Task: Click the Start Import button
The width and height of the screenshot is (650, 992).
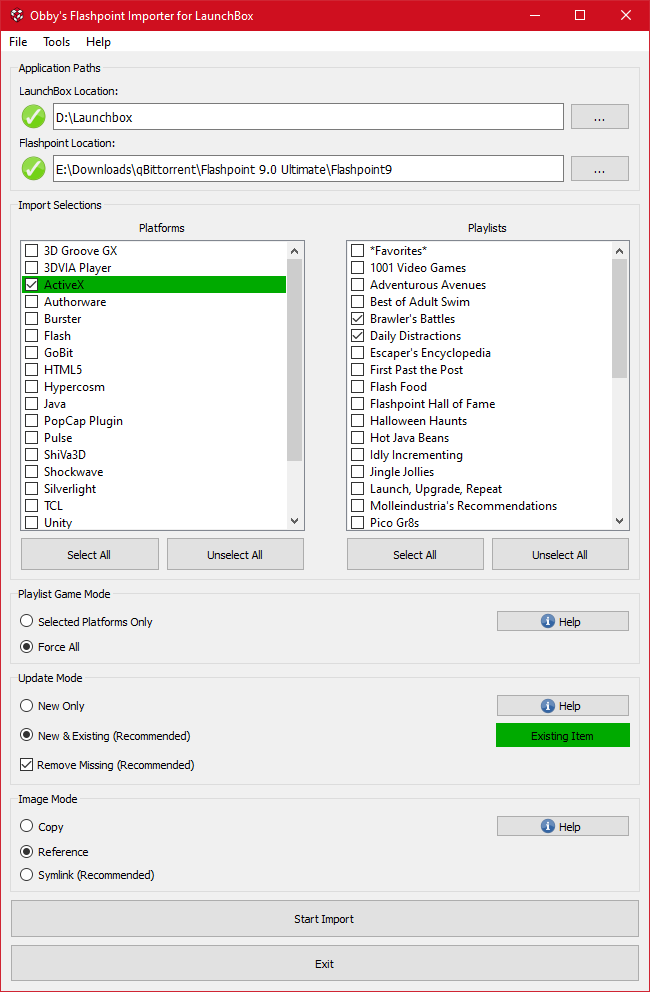Action: point(325,919)
